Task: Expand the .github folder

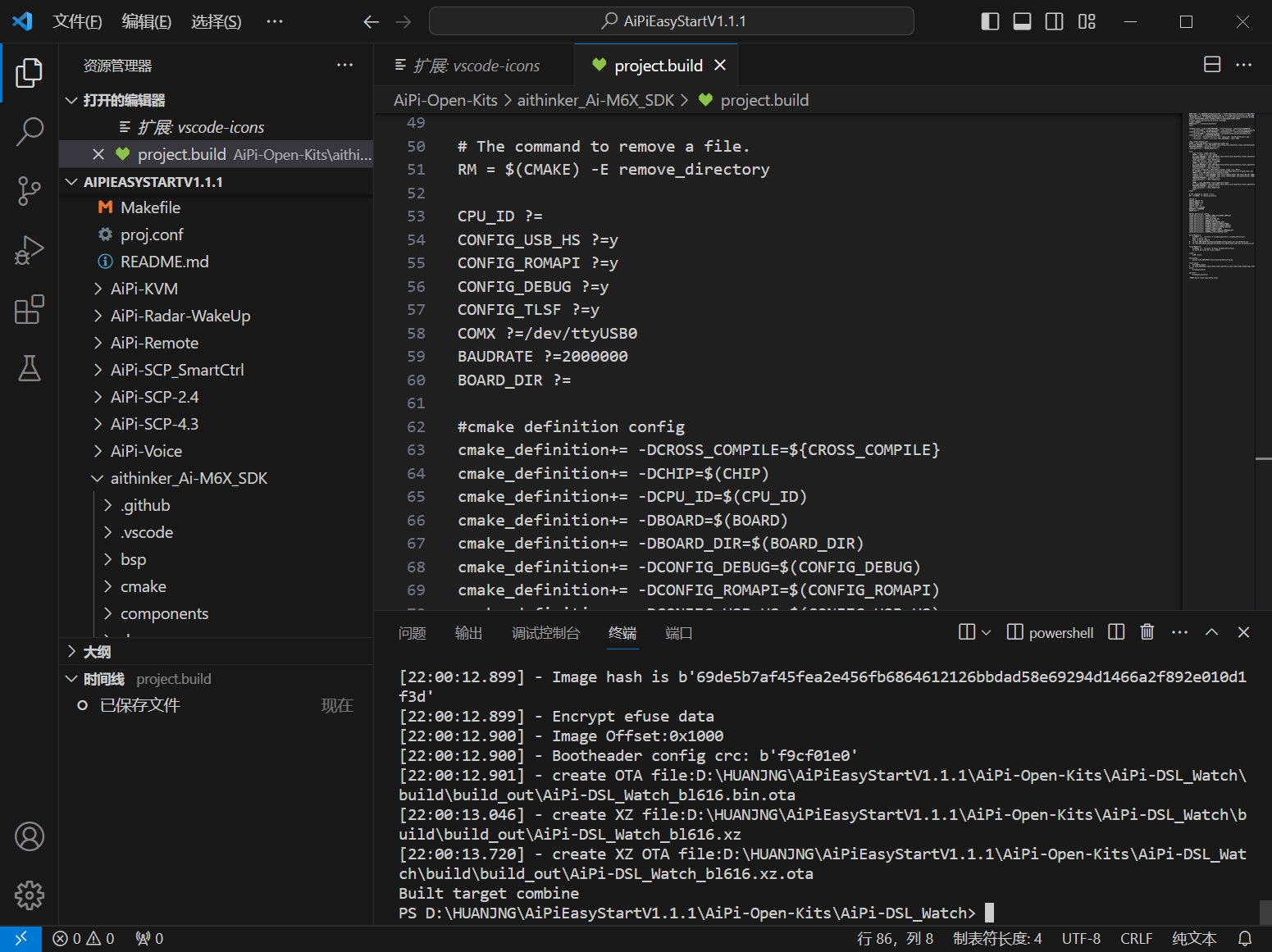Action: point(217,505)
